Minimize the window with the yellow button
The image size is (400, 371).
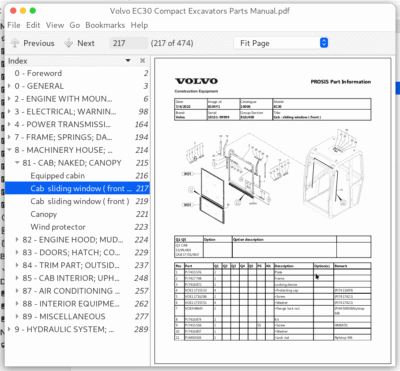coord(23,11)
